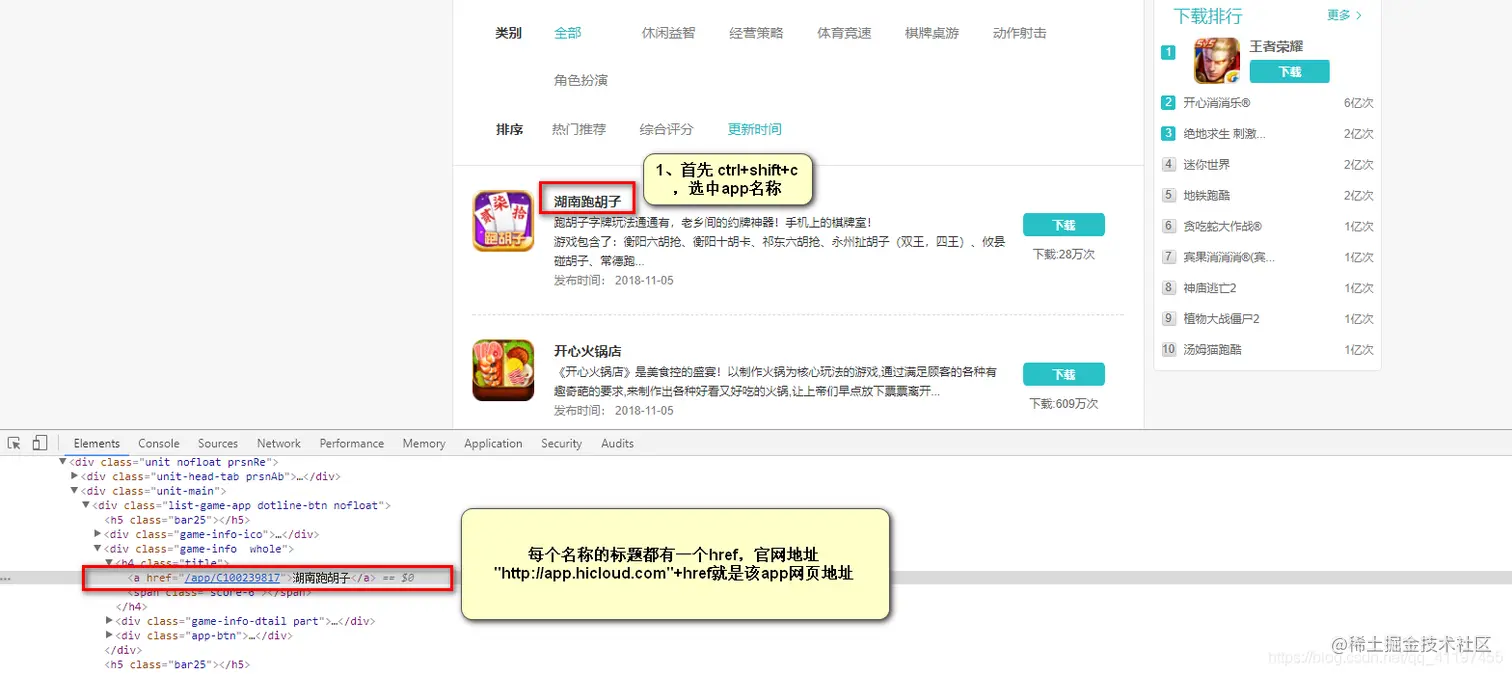Expand the unit-head-tab div node

point(75,476)
